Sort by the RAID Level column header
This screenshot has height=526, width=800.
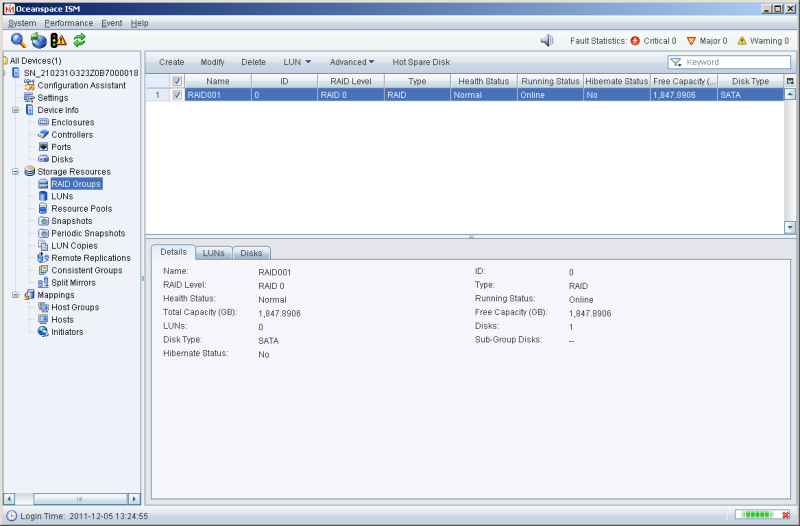(351, 81)
